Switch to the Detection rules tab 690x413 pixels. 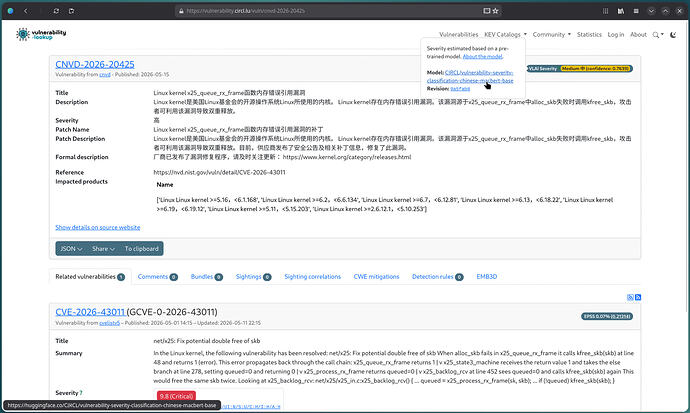click(x=437, y=277)
